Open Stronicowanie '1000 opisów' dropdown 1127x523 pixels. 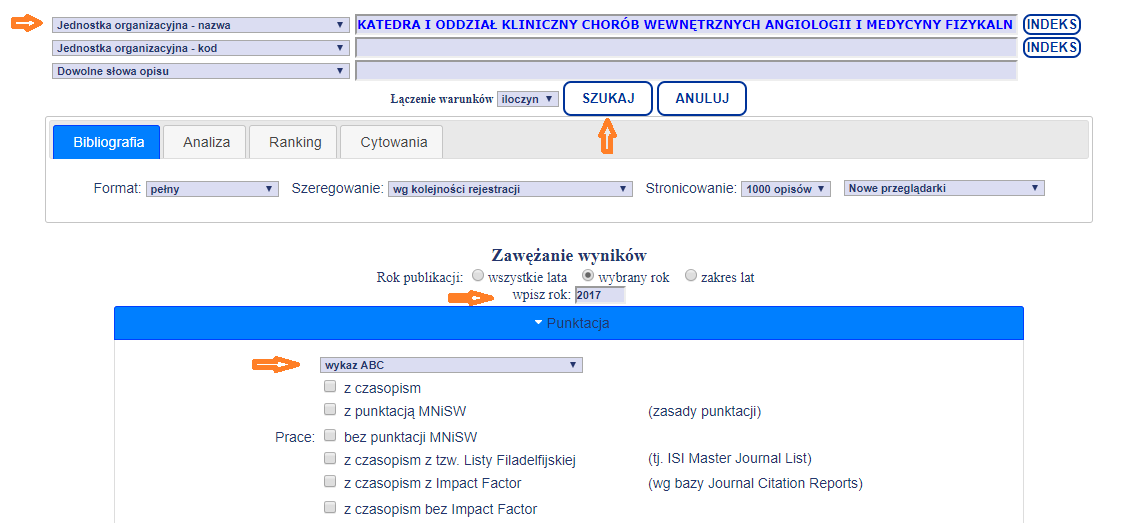point(786,189)
